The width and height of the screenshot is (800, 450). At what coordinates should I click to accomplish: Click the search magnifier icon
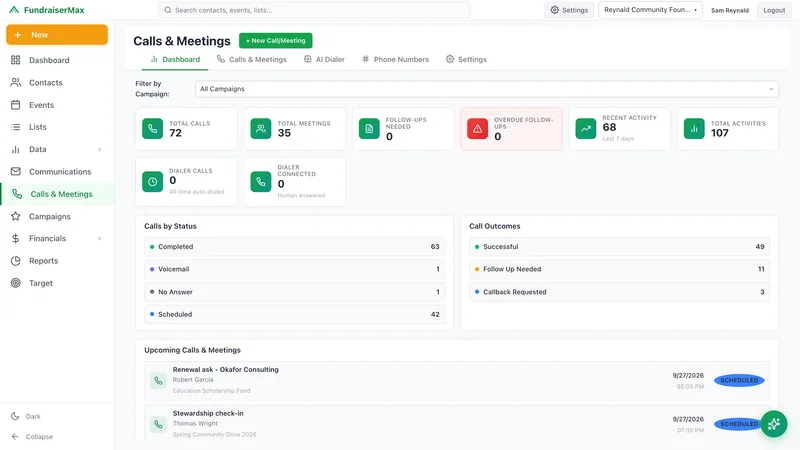[168, 10]
